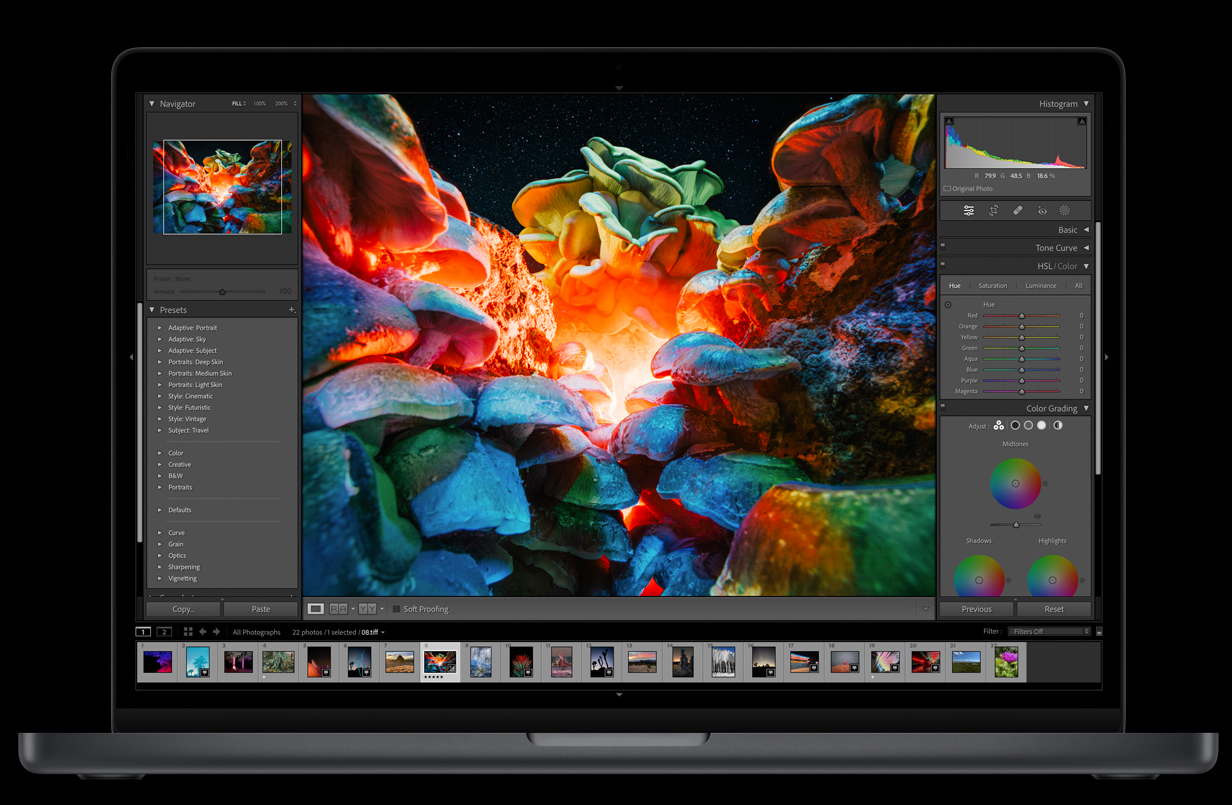Click the HSL targeted adjustment tool icon

tap(948, 304)
